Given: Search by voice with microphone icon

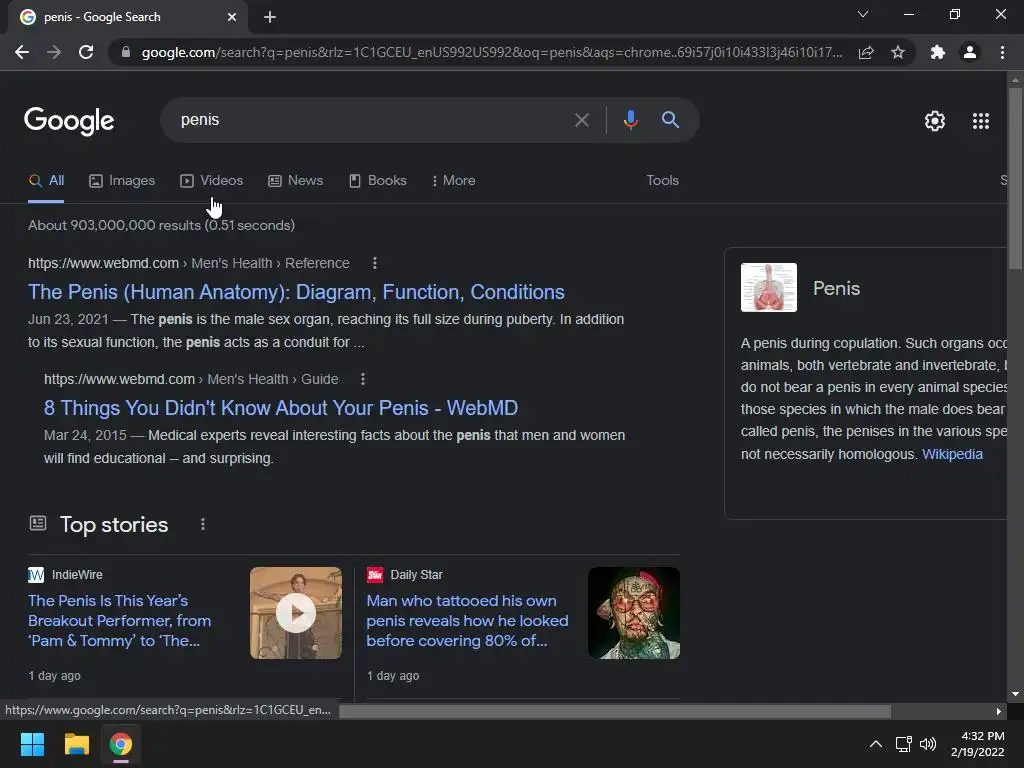Looking at the screenshot, I should (630, 120).
